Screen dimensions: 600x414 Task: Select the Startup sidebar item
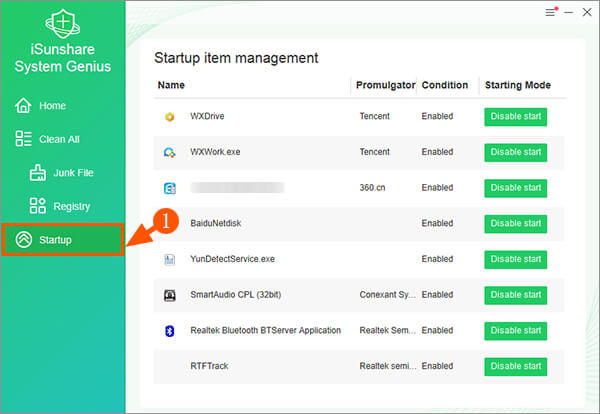point(62,240)
